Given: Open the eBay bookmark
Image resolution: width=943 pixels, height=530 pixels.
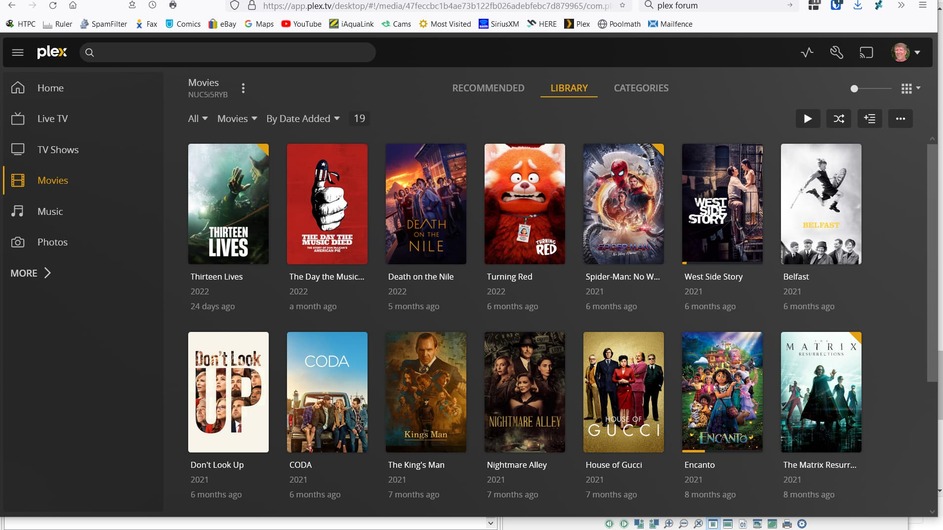Looking at the screenshot, I should 222,24.
